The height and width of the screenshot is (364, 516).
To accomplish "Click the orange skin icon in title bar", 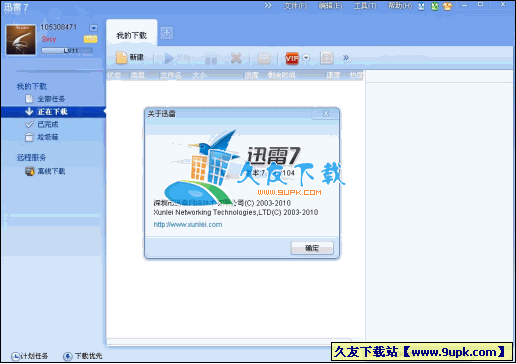I will pyautogui.click(x=447, y=6).
